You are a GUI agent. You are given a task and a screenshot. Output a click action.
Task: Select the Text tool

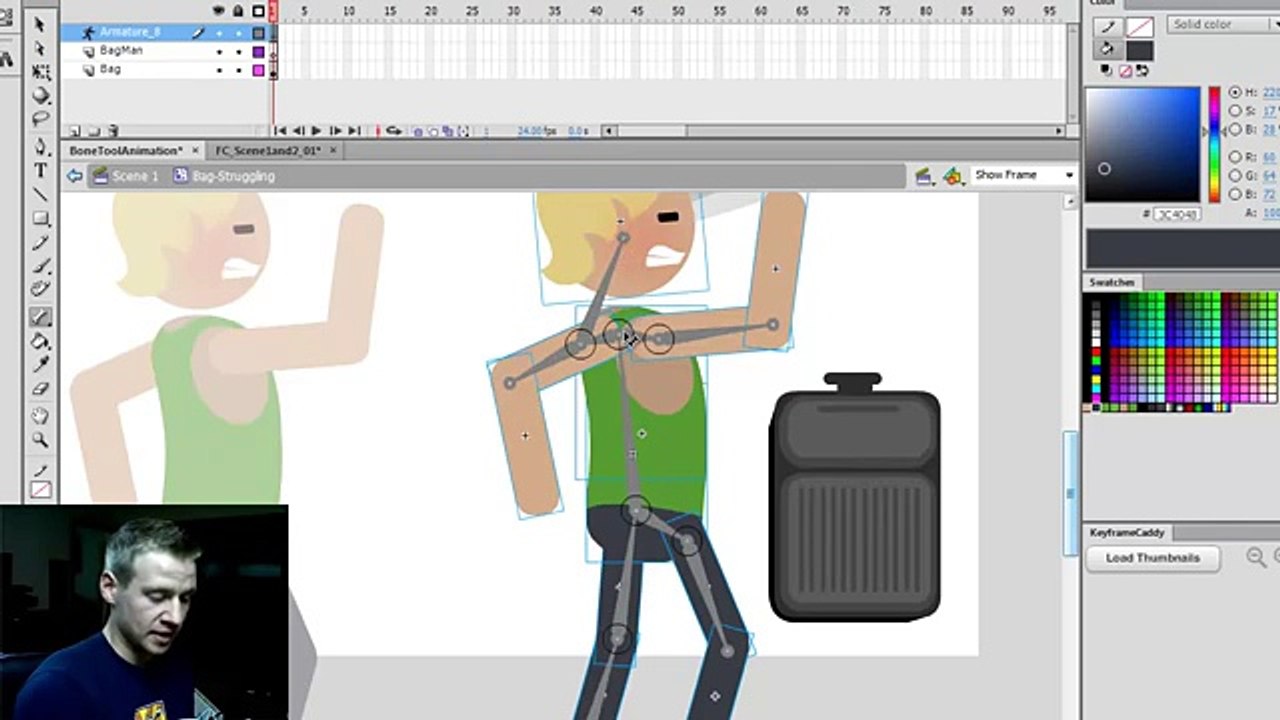point(40,170)
